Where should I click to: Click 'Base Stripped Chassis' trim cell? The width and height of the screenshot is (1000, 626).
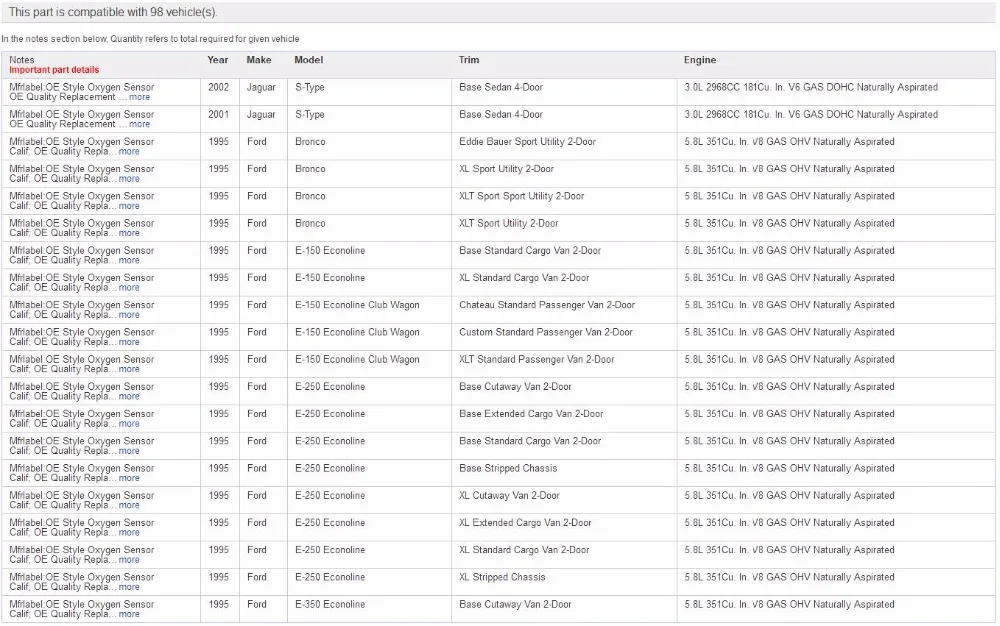[508, 469]
